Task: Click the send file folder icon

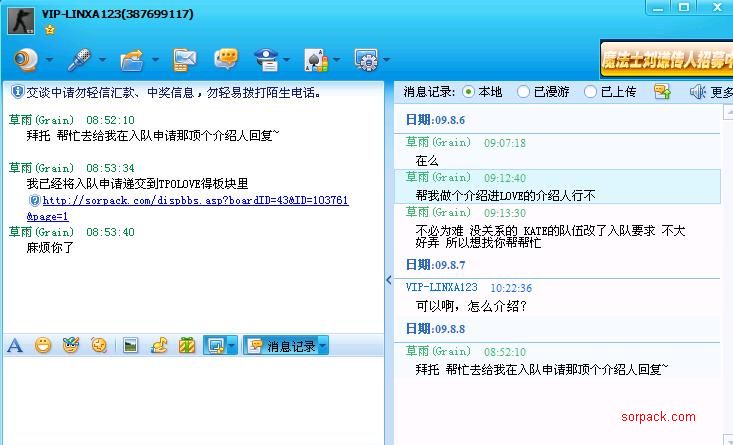Action: click(131, 60)
